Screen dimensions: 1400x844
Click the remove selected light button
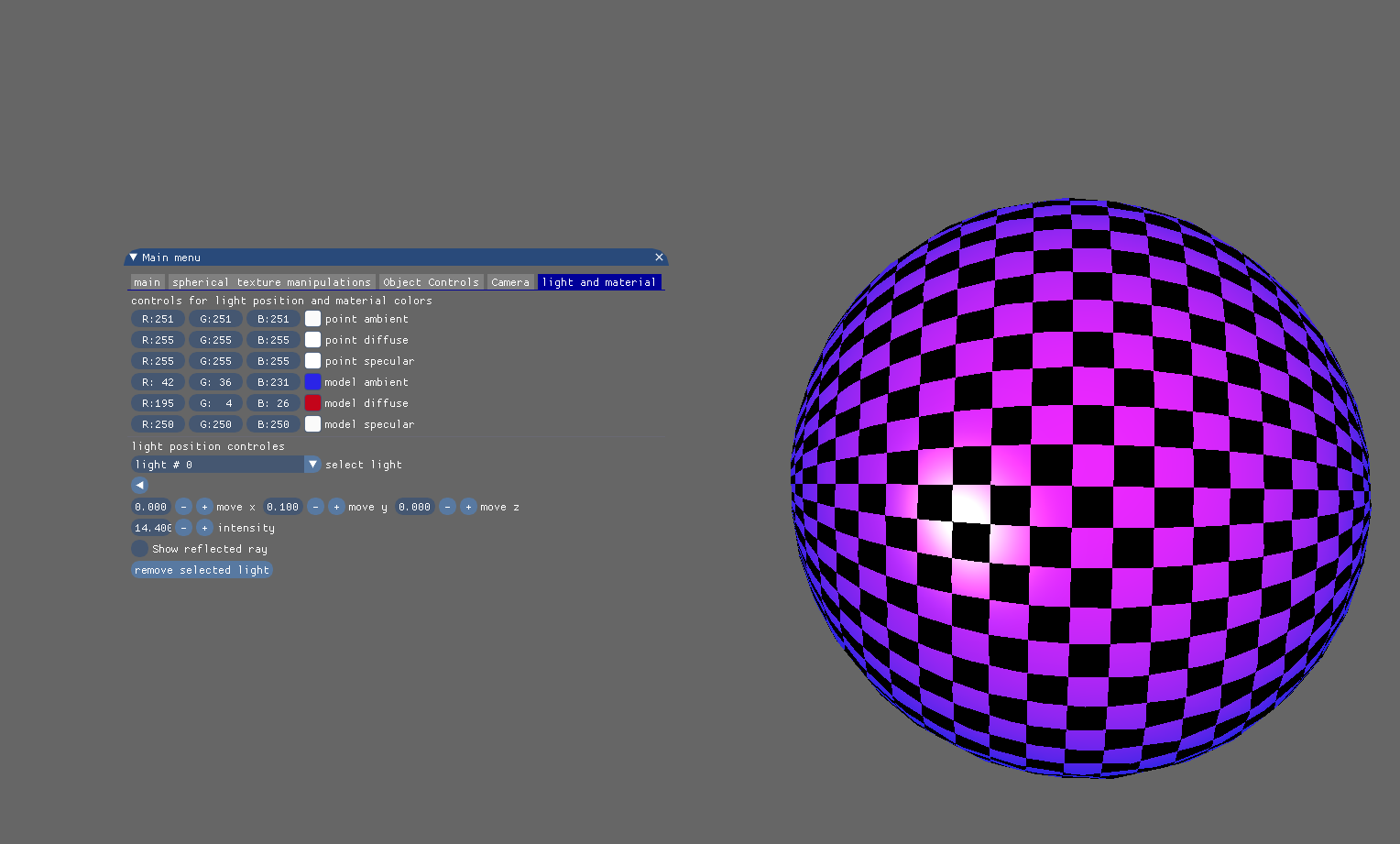(201, 569)
